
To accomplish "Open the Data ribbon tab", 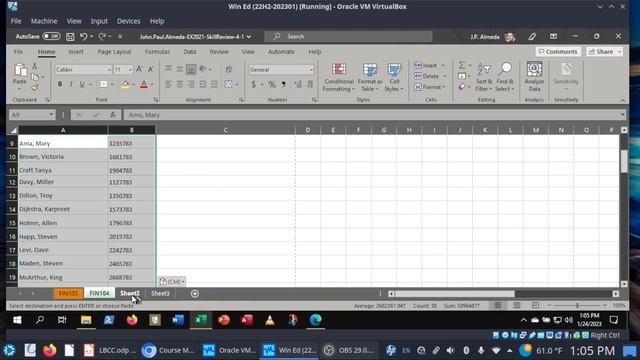I will point(190,52).
